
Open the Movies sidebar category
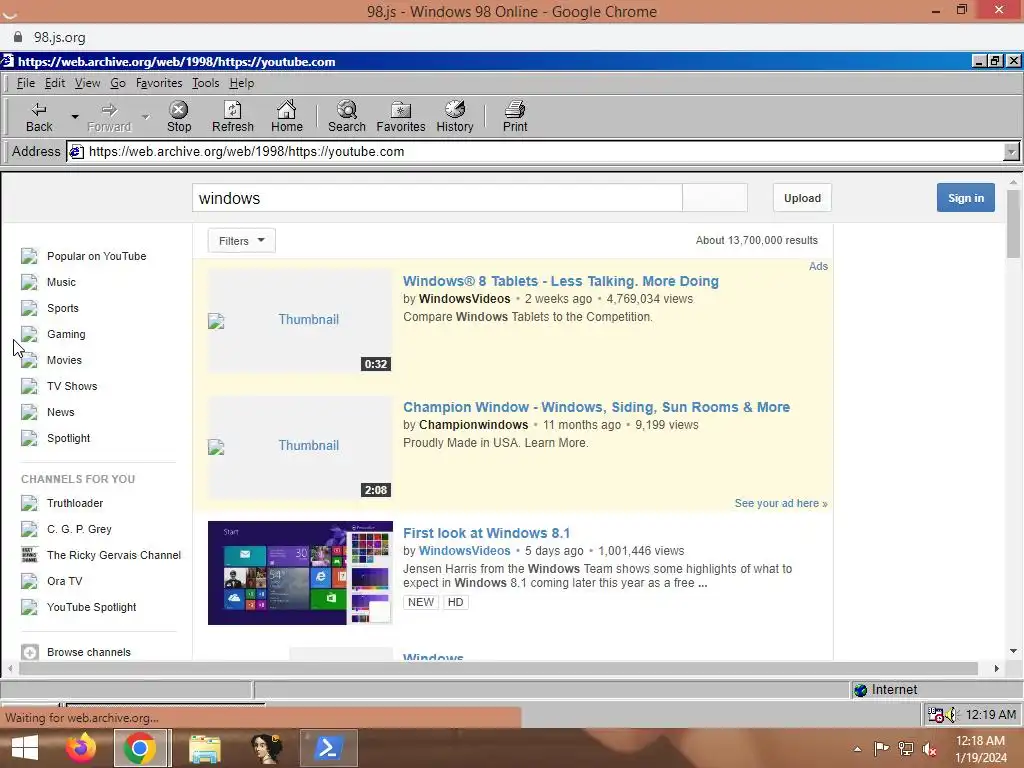coord(64,360)
